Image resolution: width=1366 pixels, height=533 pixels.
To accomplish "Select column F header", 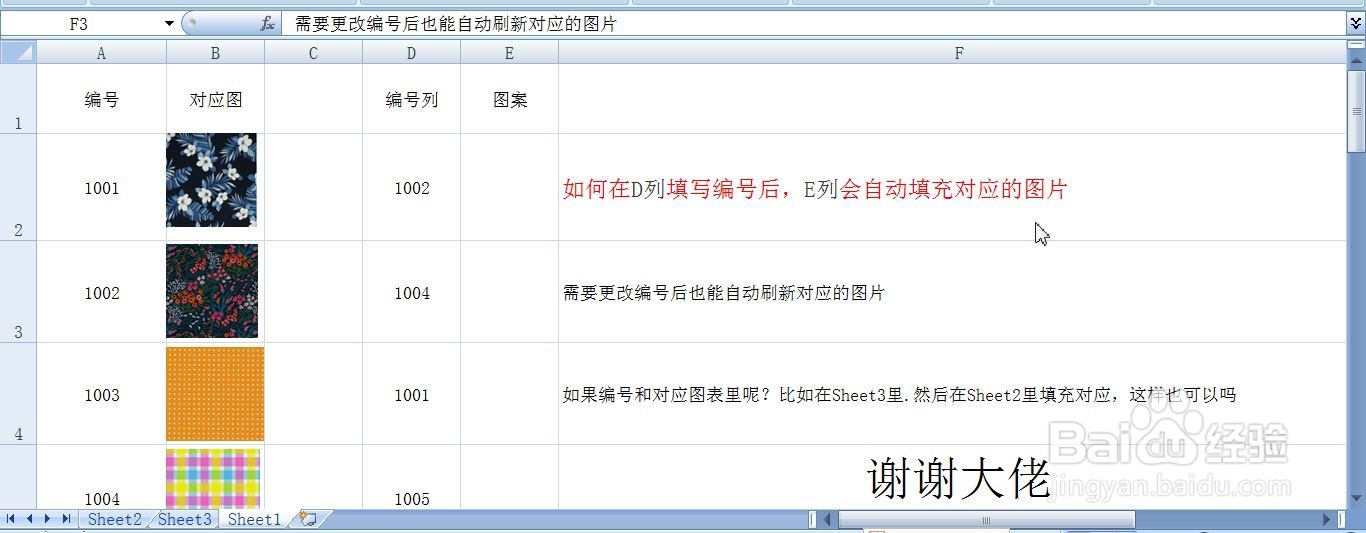I will (958, 53).
